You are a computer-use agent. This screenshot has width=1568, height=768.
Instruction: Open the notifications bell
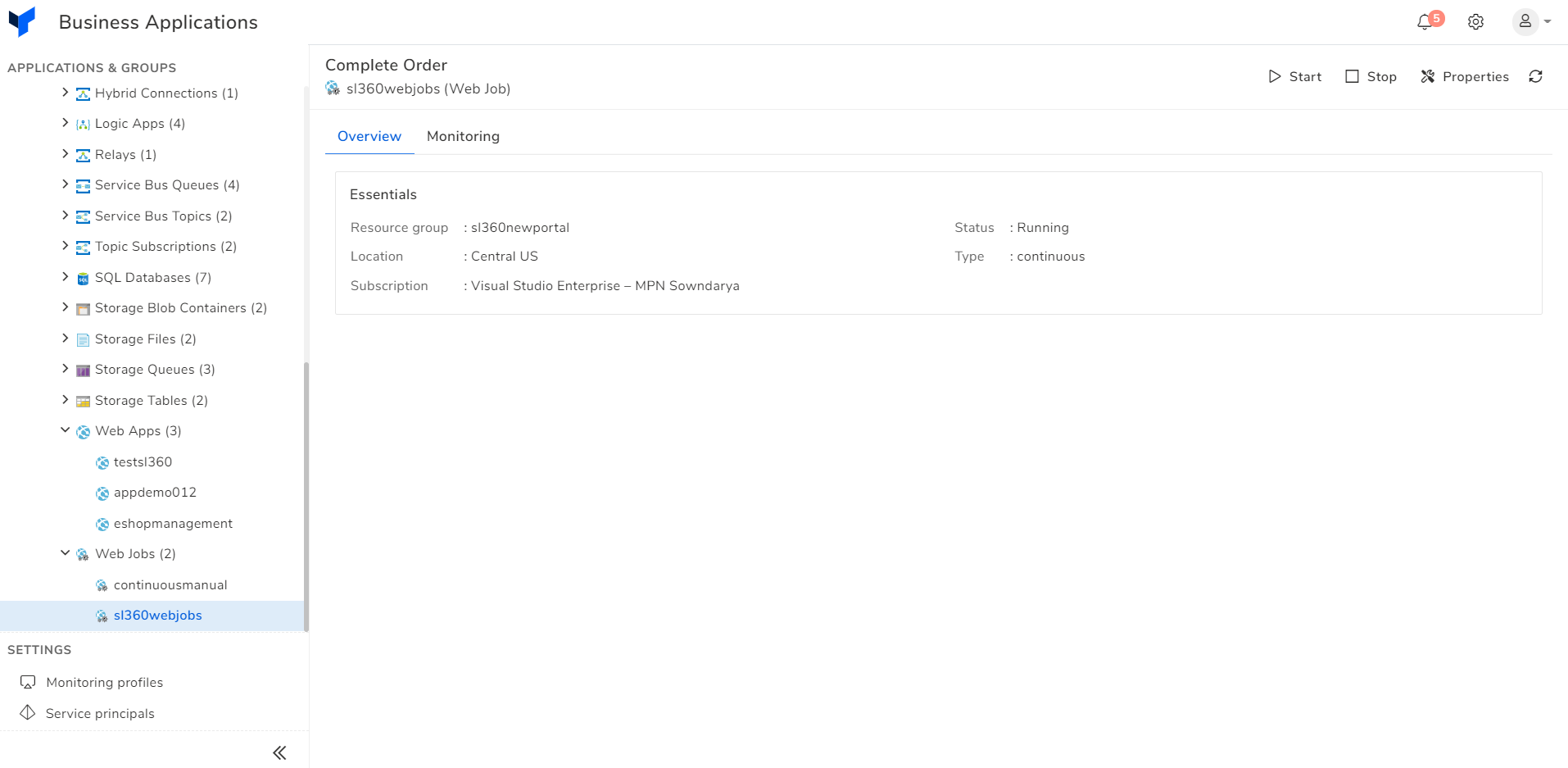click(1425, 22)
